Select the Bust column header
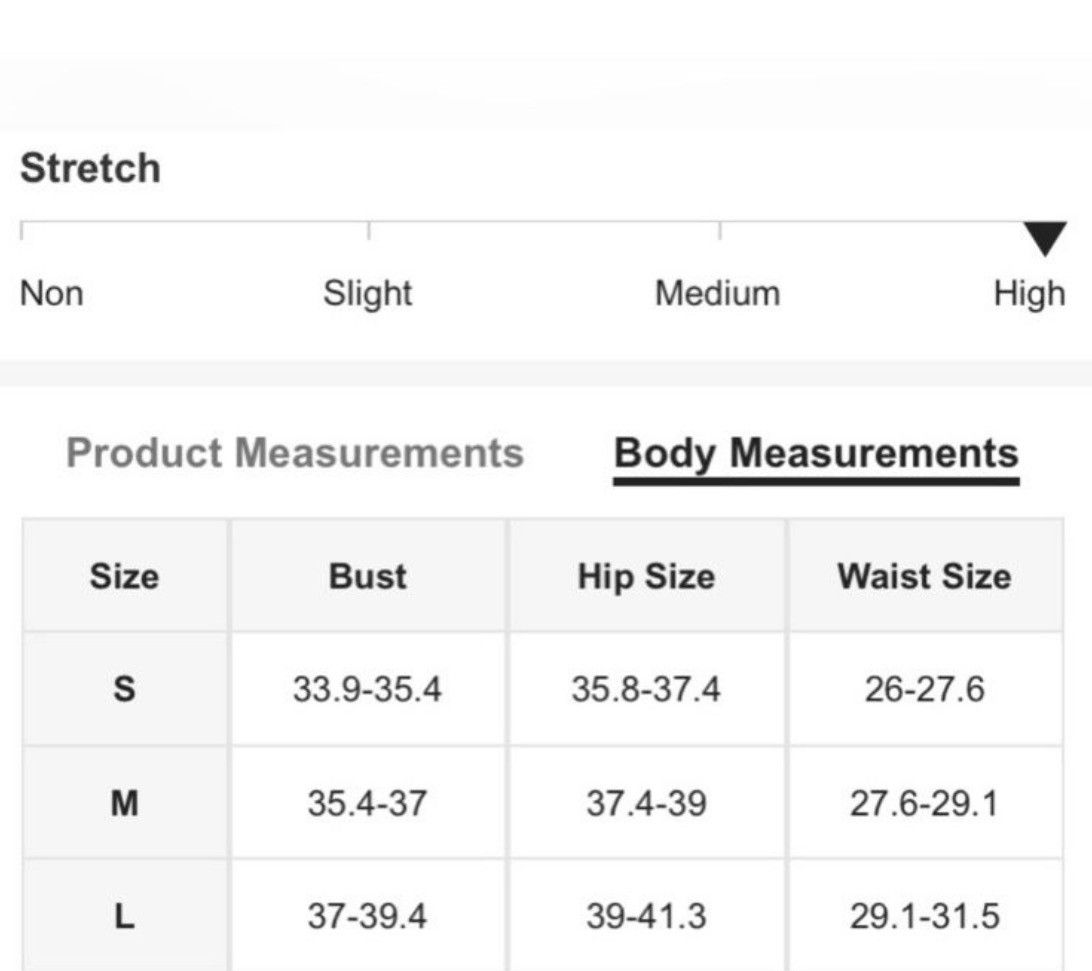This screenshot has width=1092, height=971. 368,576
